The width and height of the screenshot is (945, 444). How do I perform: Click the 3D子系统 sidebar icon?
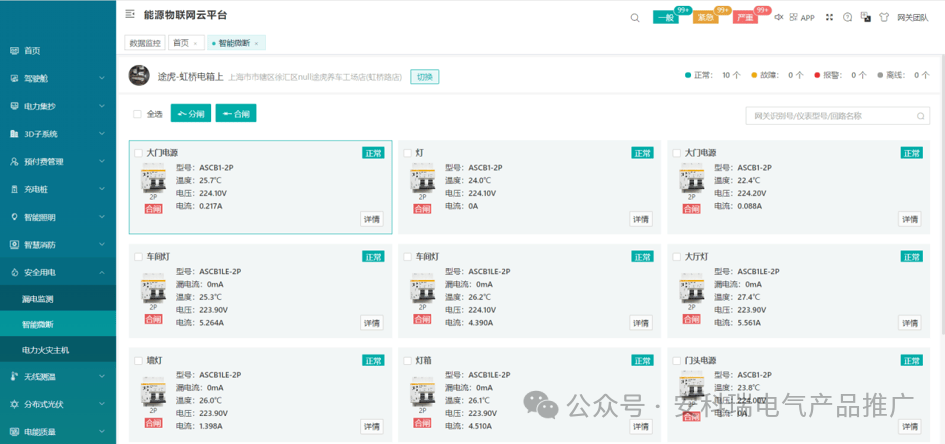pyautogui.click(x=14, y=134)
